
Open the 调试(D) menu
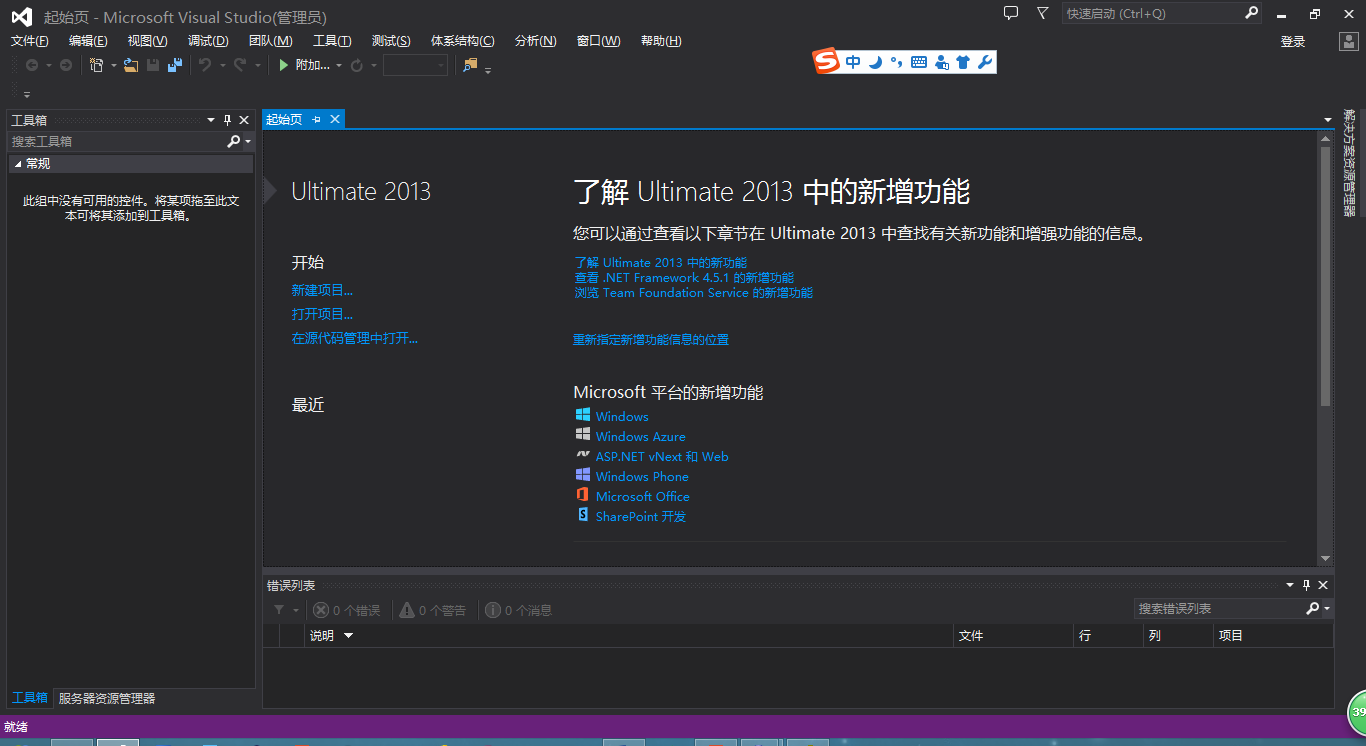coord(208,41)
